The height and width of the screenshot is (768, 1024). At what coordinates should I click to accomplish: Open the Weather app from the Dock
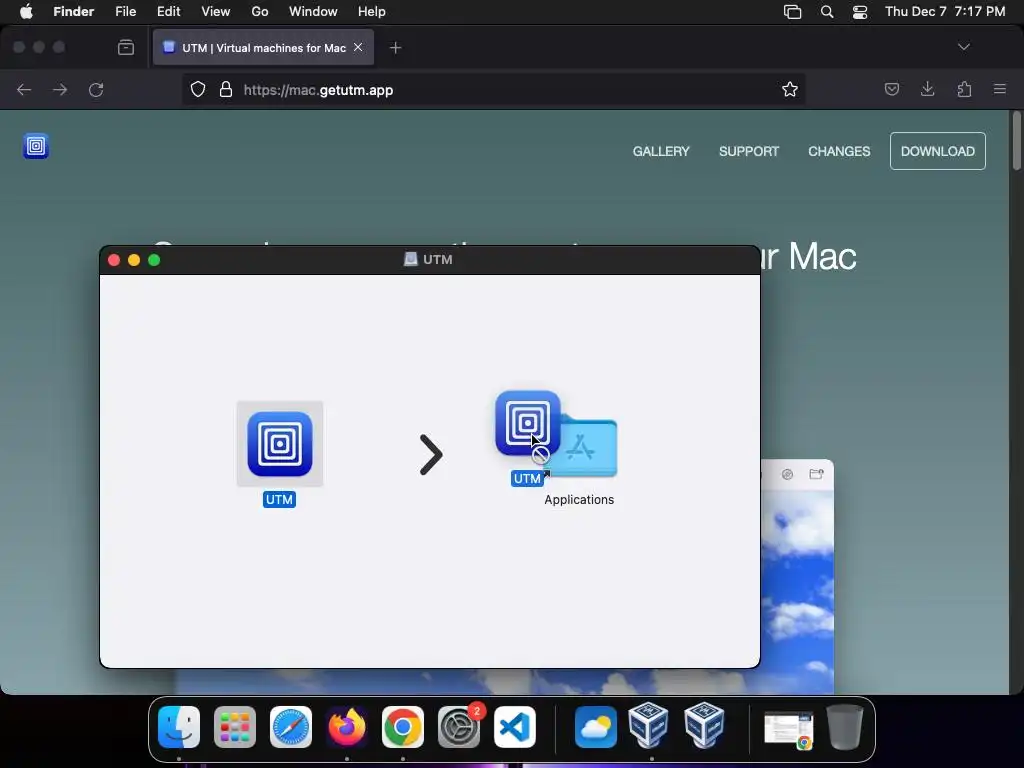tap(596, 726)
